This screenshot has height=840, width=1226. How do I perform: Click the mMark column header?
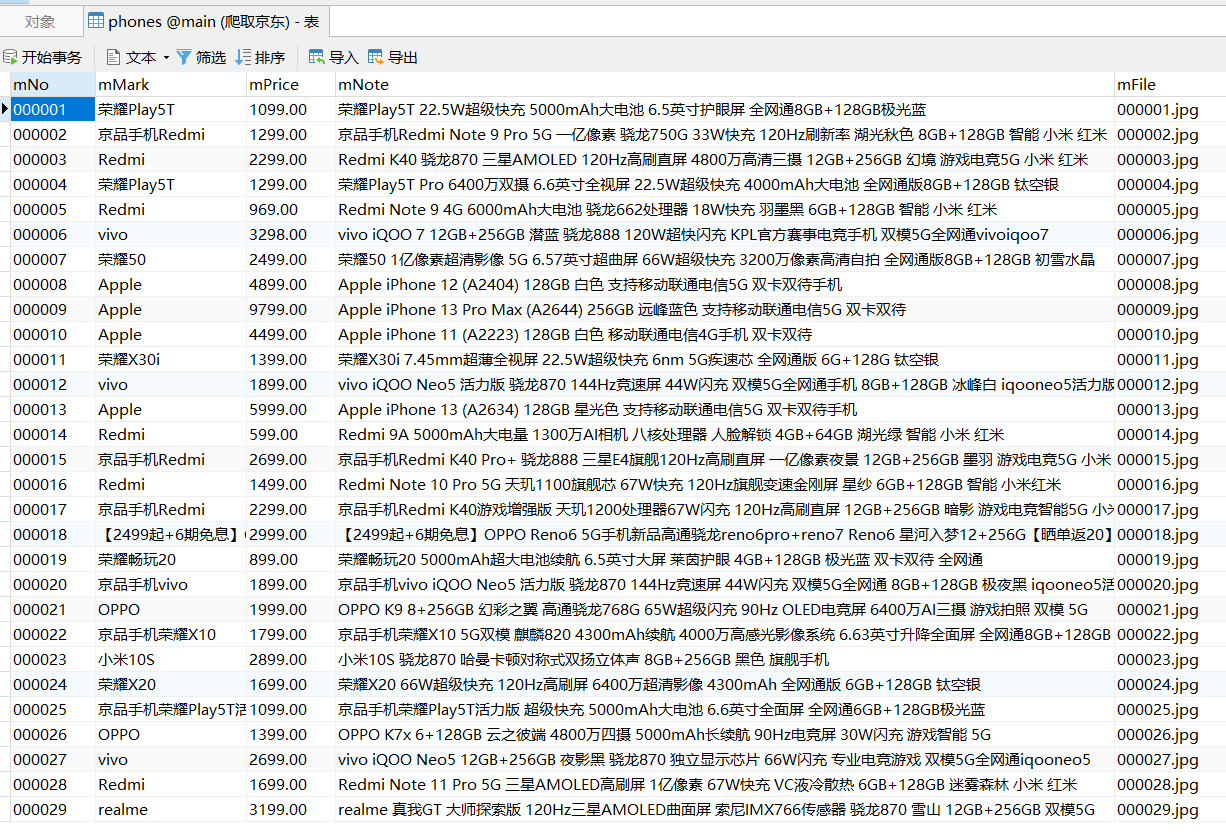coord(171,84)
